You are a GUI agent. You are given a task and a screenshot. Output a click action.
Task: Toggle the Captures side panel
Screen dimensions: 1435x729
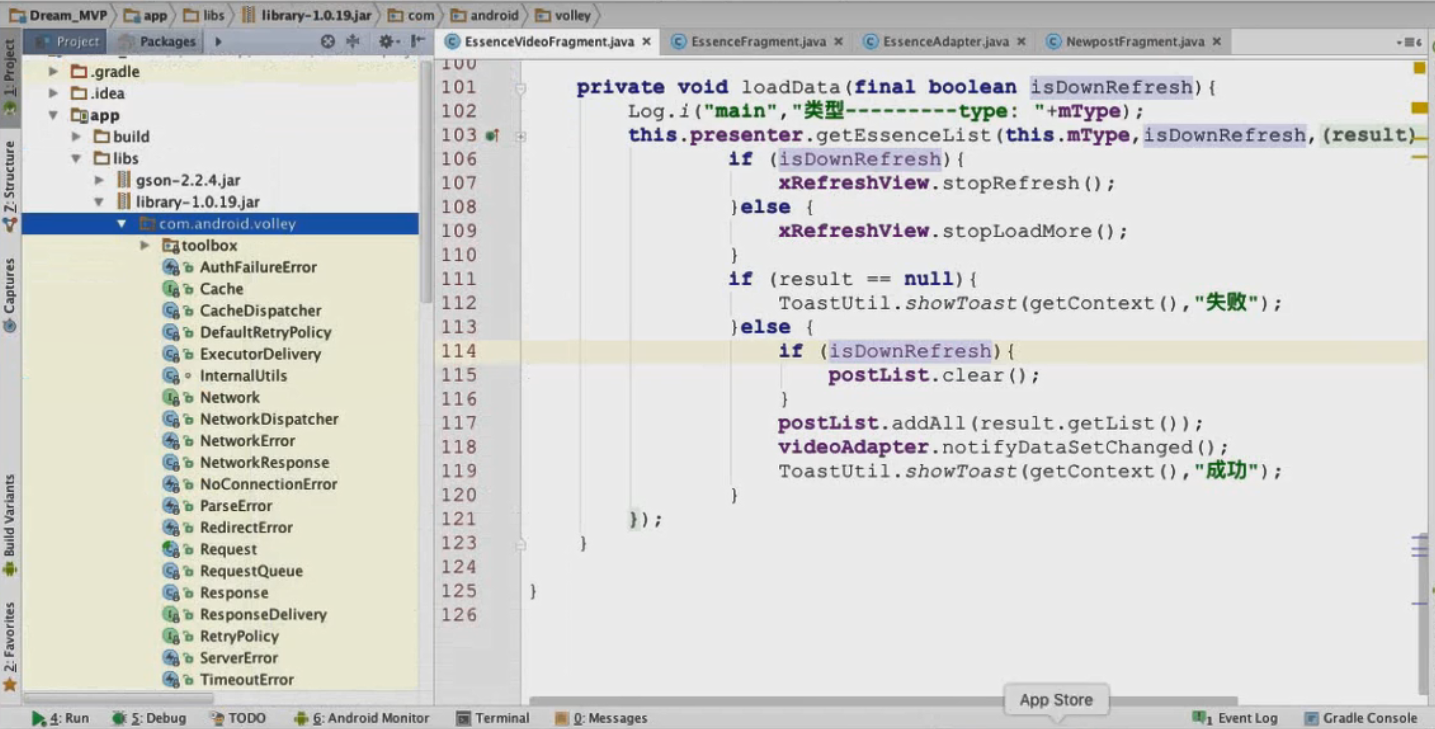[x=10, y=294]
